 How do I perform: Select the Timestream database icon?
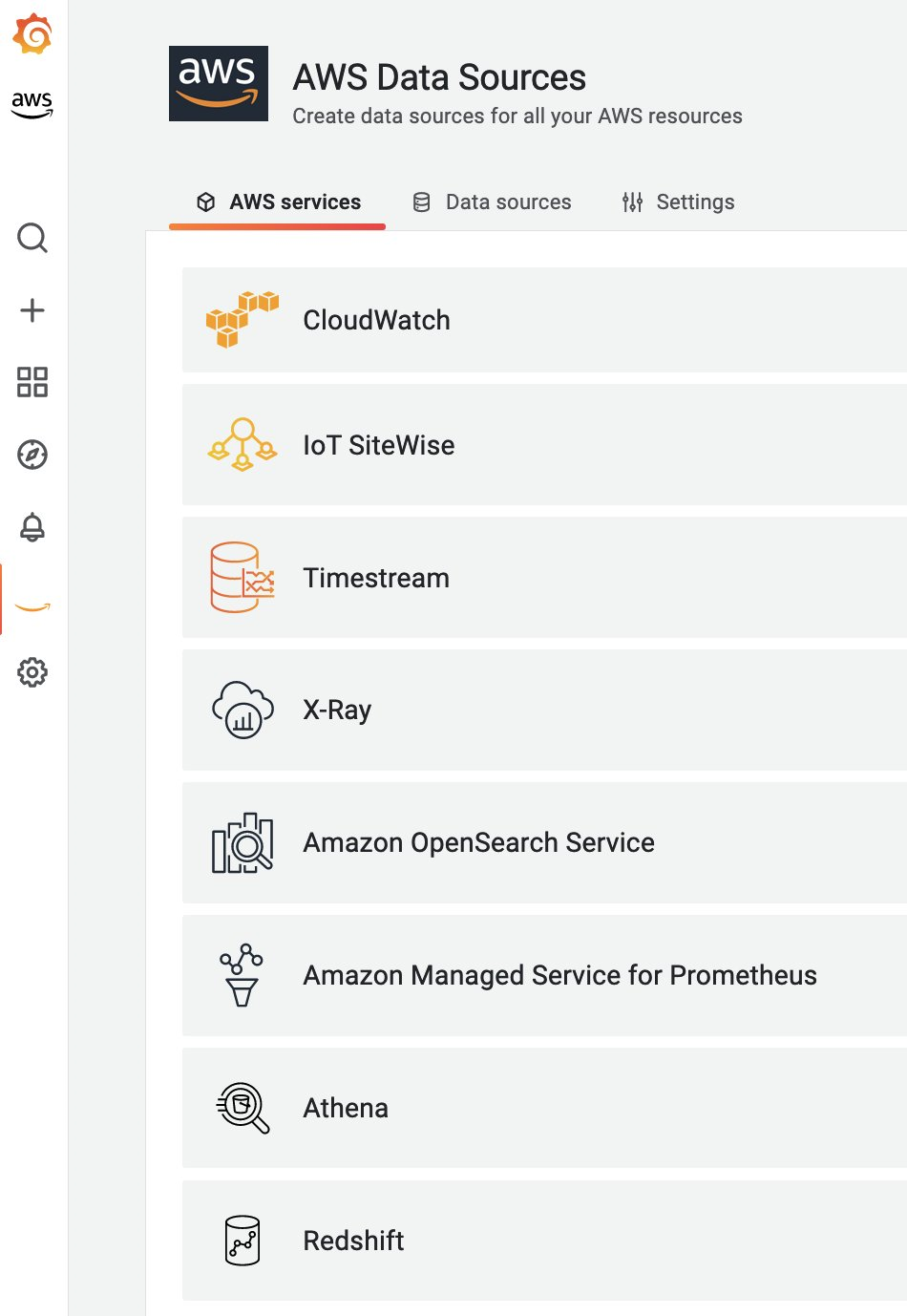[241, 577]
